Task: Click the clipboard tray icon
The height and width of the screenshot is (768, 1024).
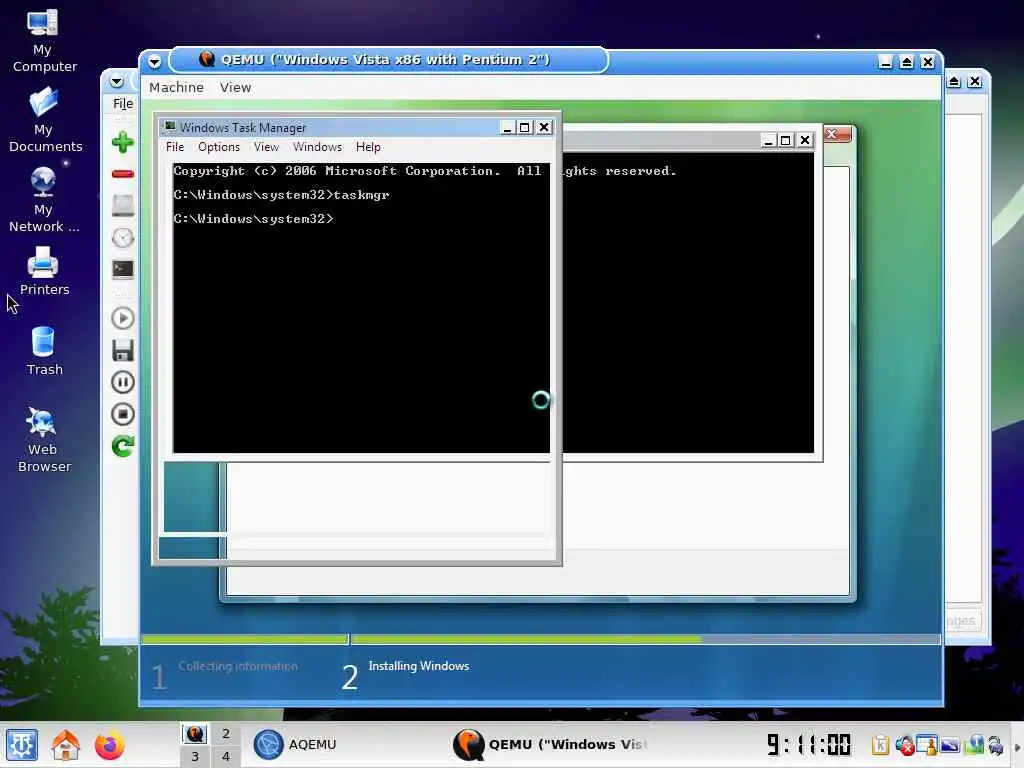Action: point(880,745)
